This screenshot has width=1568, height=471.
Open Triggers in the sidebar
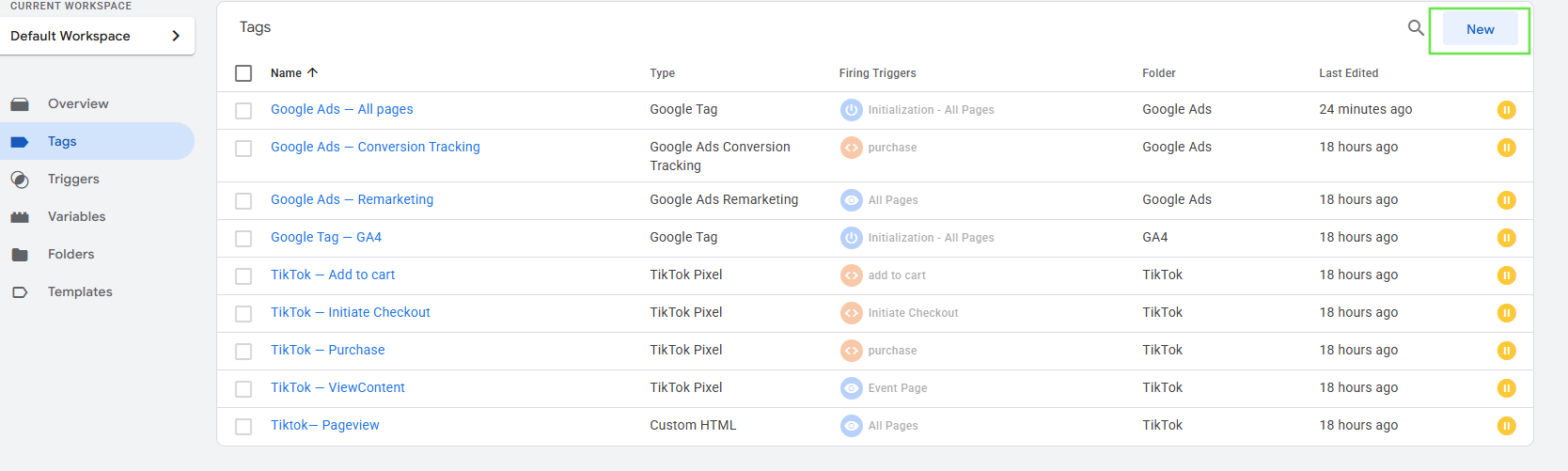[73, 179]
